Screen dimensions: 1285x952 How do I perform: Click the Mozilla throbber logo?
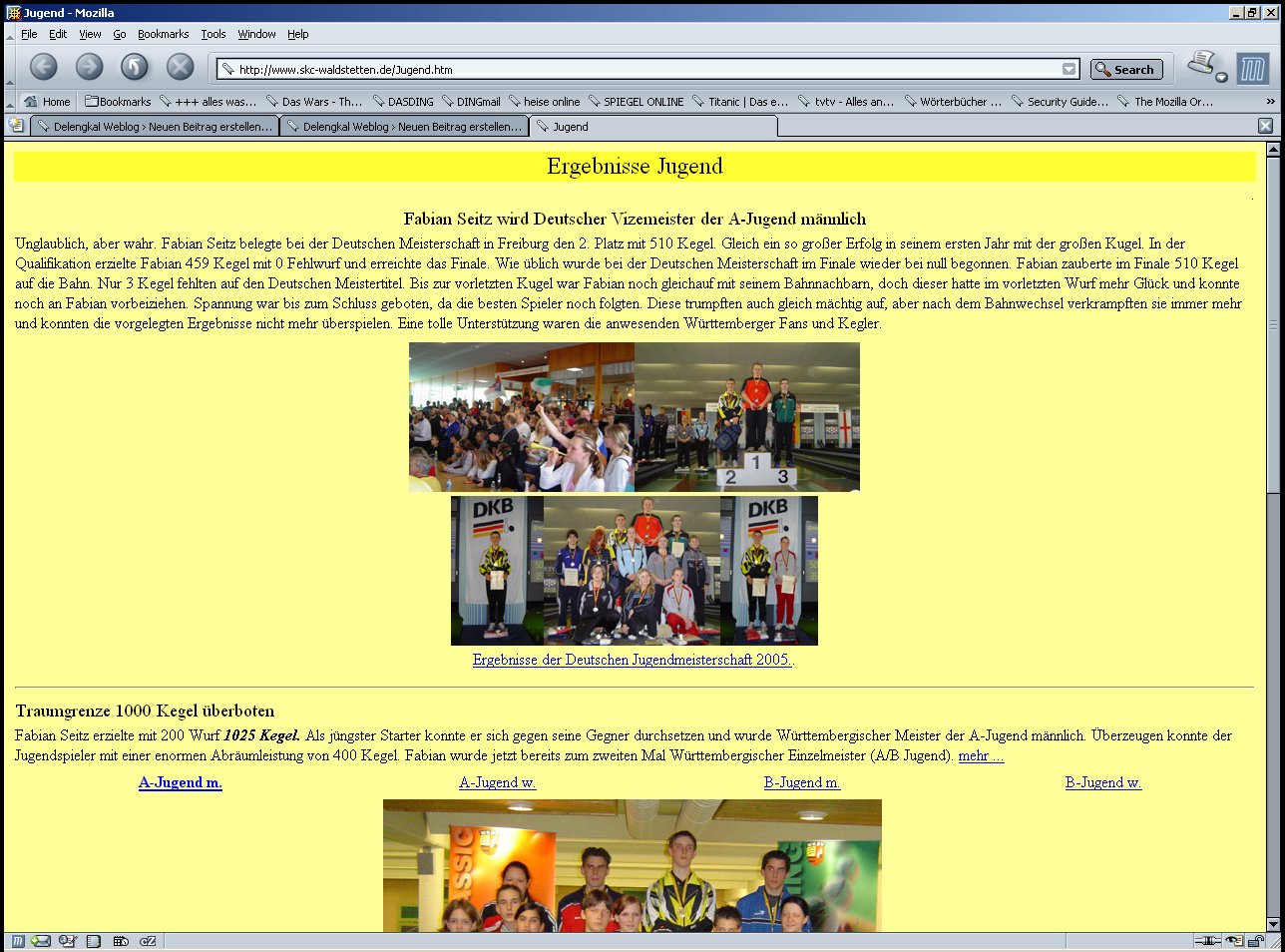1253,69
